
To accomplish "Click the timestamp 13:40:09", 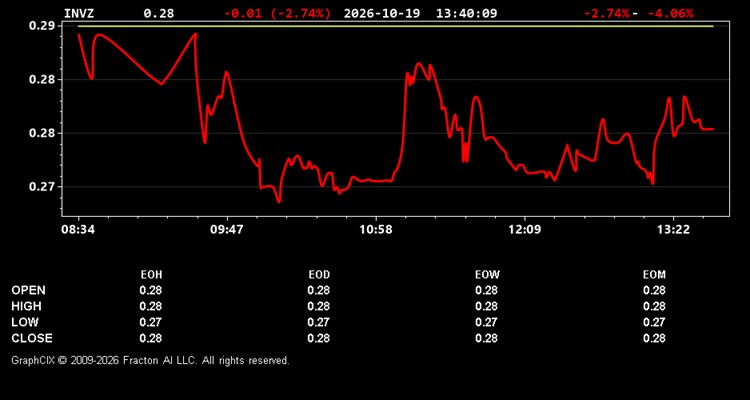I will tap(466, 13).
